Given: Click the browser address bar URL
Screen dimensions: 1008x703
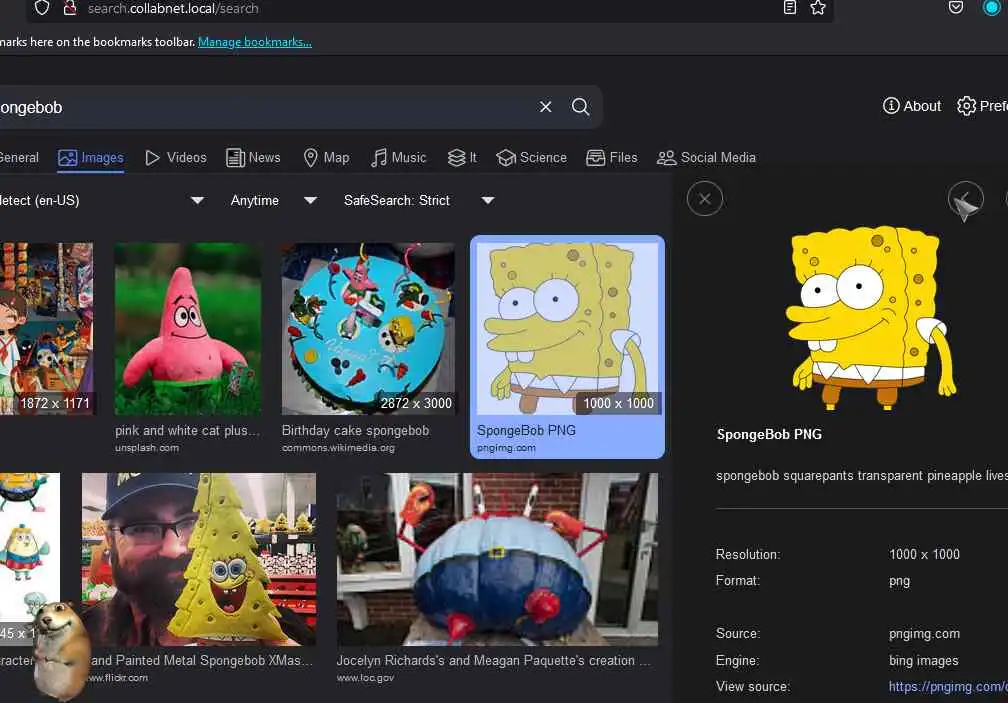Looking at the screenshot, I should [173, 8].
